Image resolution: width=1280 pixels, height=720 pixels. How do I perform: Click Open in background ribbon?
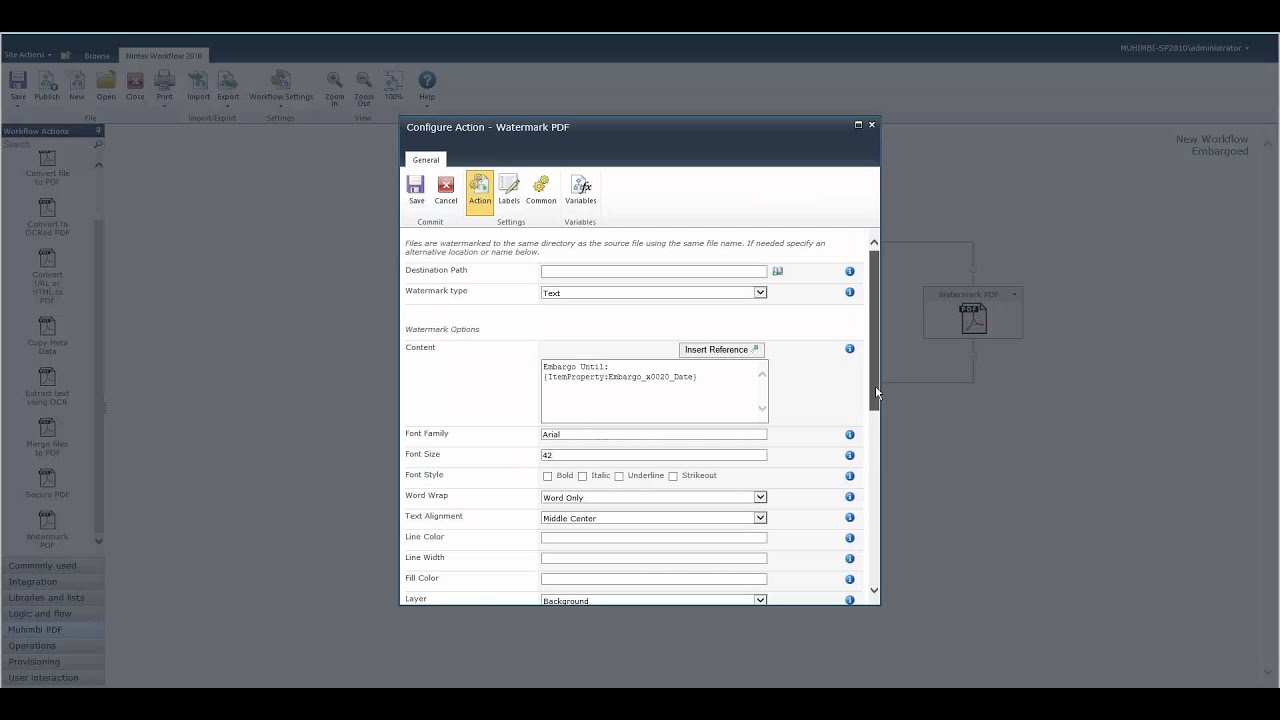click(x=106, y=87)
